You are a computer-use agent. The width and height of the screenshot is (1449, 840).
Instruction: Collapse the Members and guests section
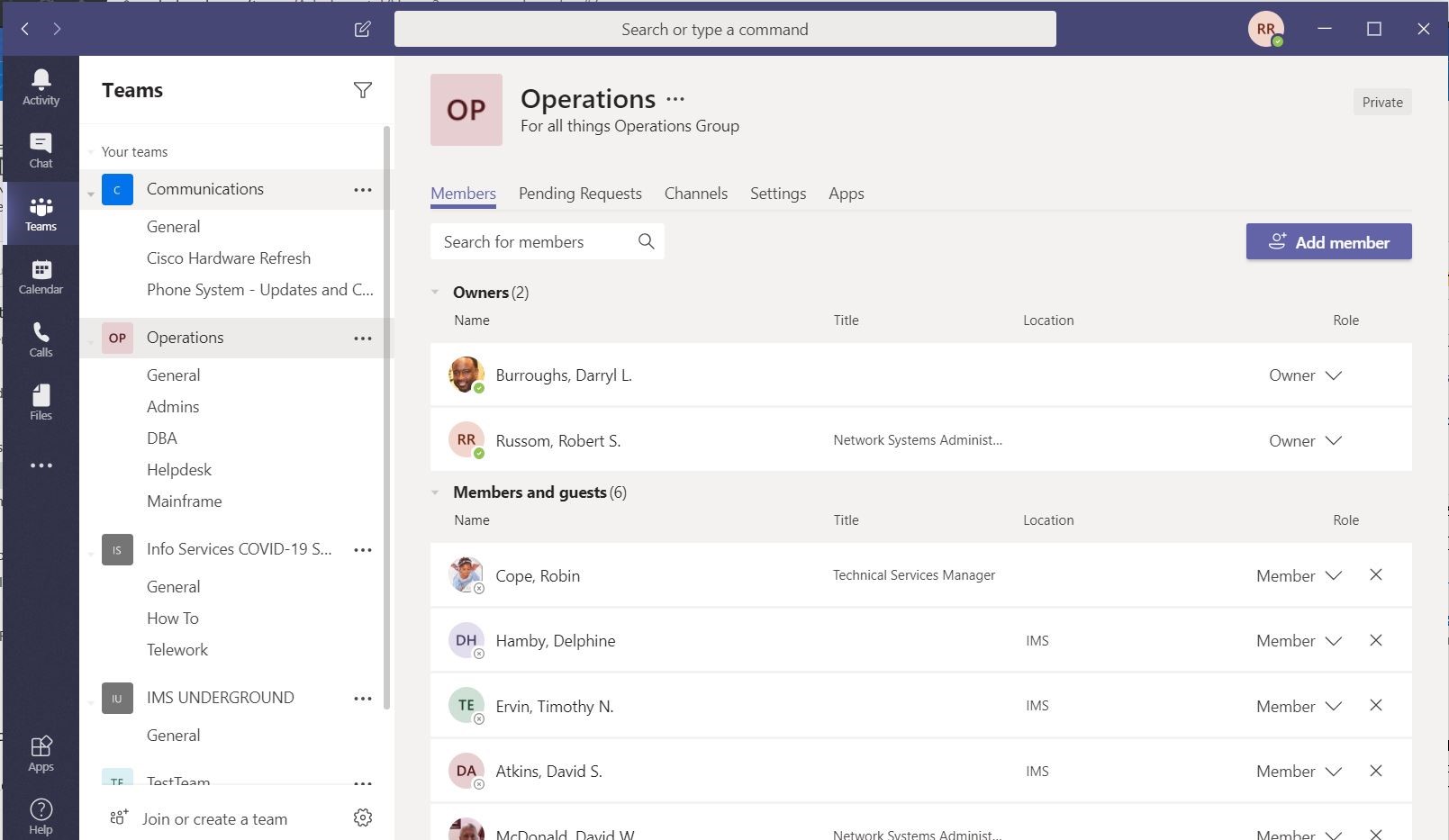(435, 492)
